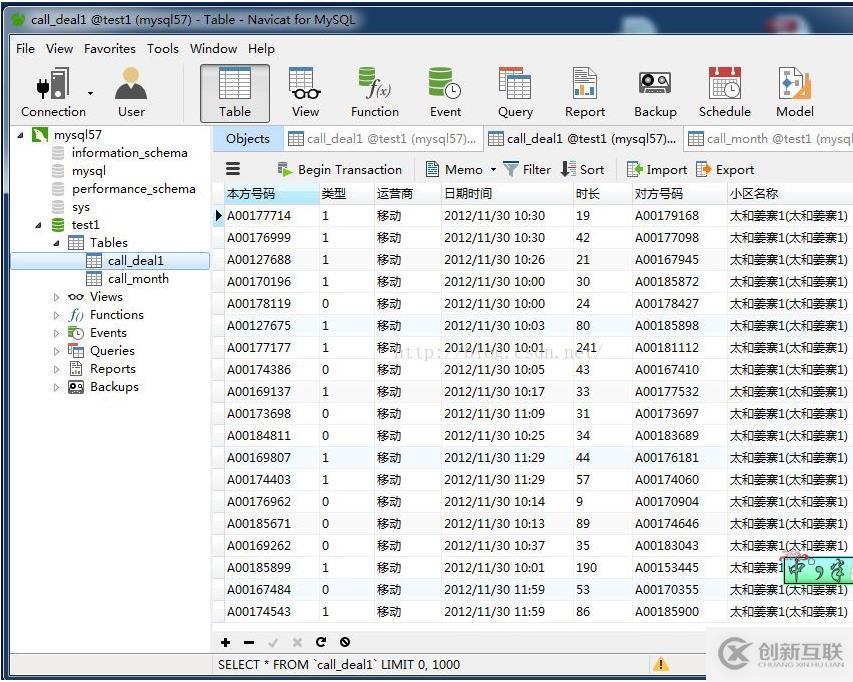Image resolution: width=853 pixels, height=682 pixels.
Task: Click the Export button
Action: point(725,170)
